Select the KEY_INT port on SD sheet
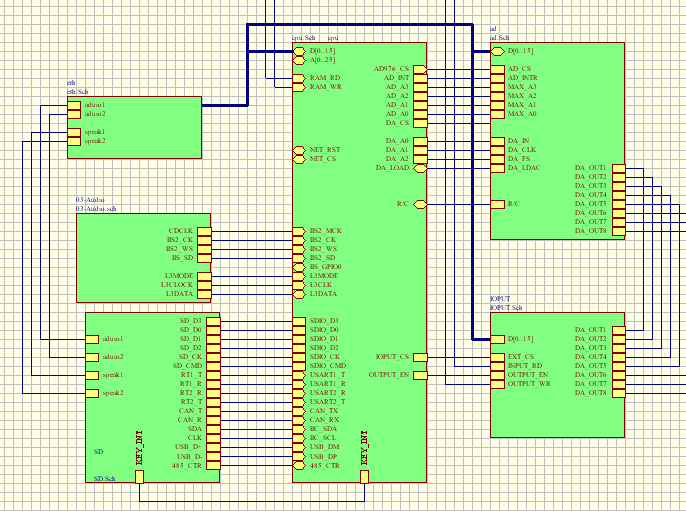This screenshot has width=686, height=511. tap(140, 476)
